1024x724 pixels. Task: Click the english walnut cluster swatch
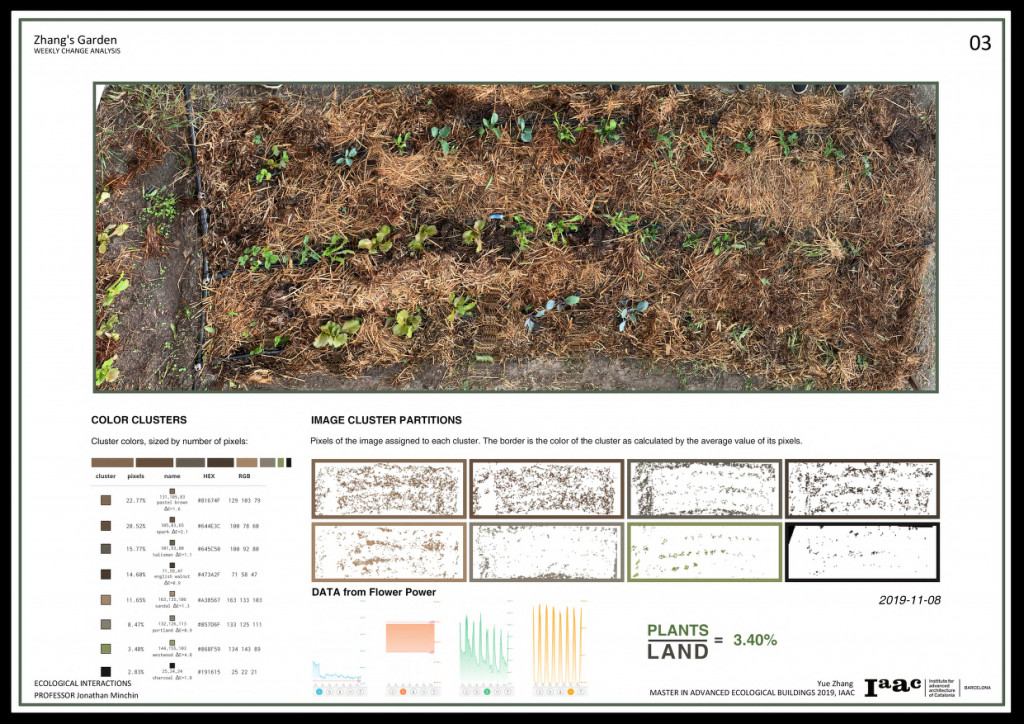(x=106, y=574)
